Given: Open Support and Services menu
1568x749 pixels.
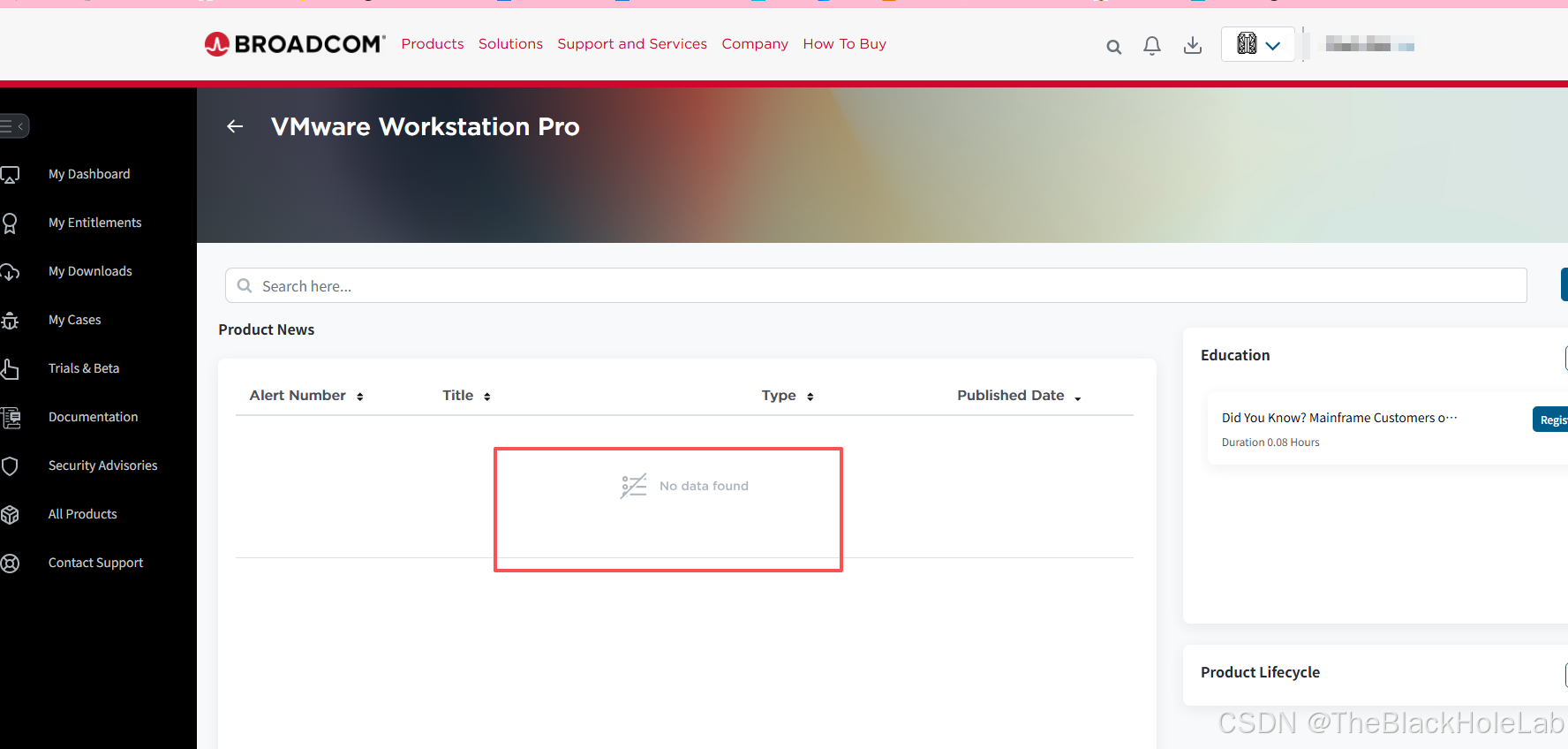Looking at the screenshot, I should coord(632,43).
